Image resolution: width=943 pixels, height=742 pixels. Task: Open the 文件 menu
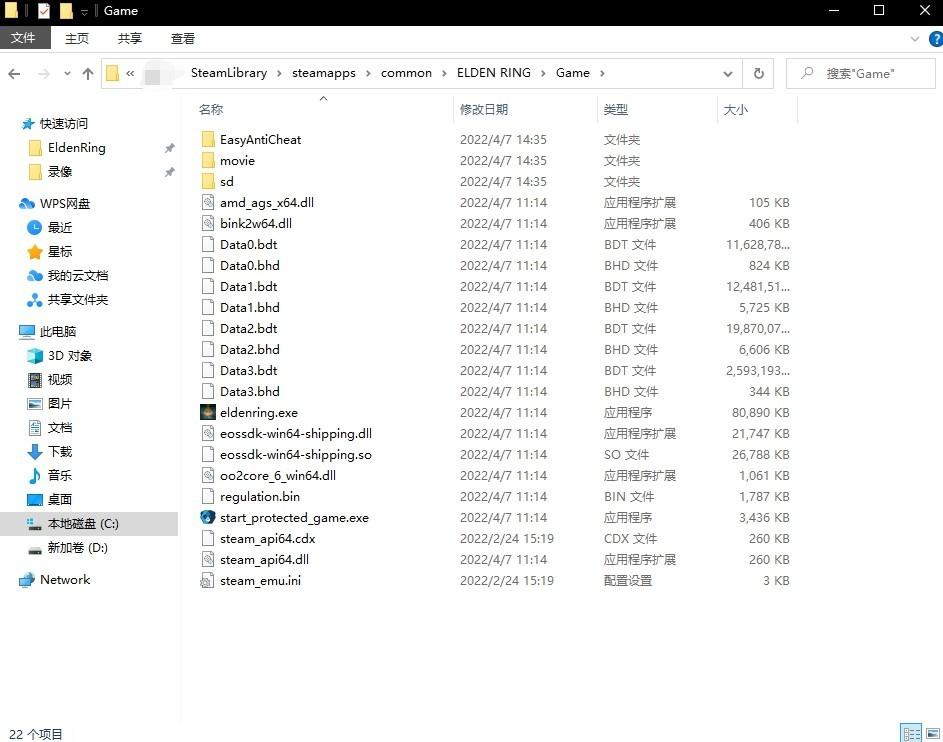pos(23,38)
